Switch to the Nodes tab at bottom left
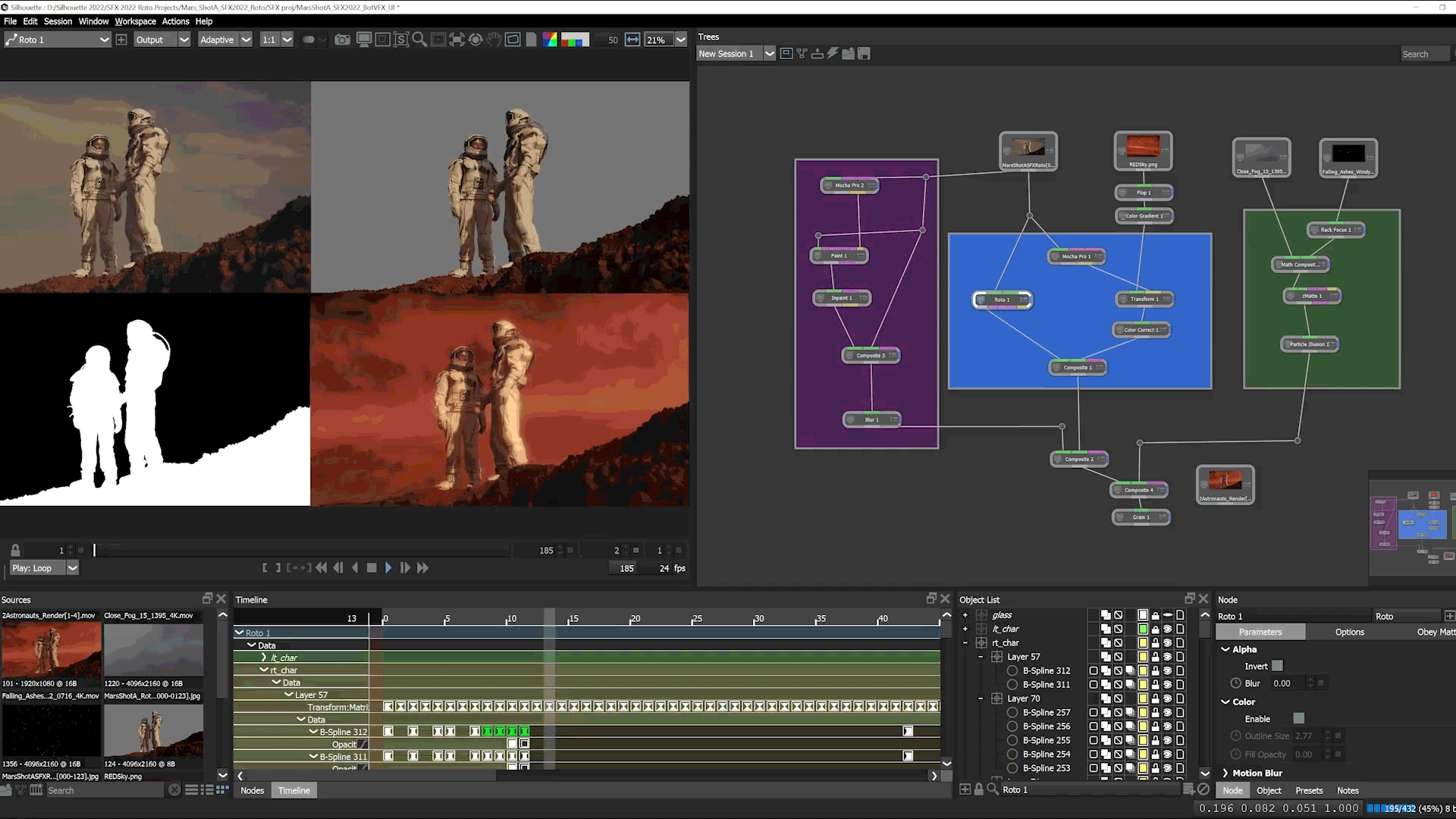1456x819 pixels. pos(252,790)
